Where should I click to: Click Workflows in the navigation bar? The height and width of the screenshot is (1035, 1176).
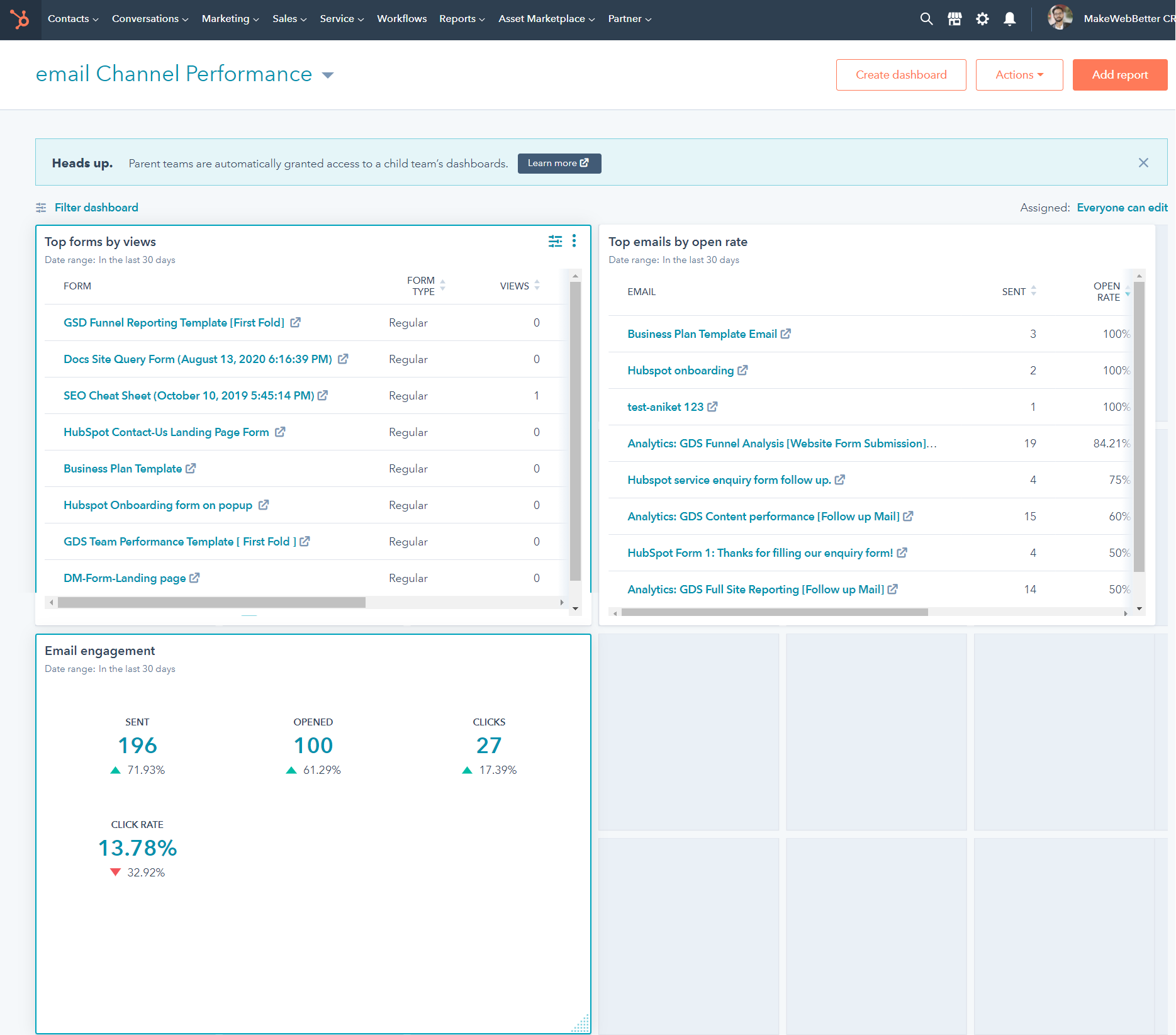pos(401,19)
